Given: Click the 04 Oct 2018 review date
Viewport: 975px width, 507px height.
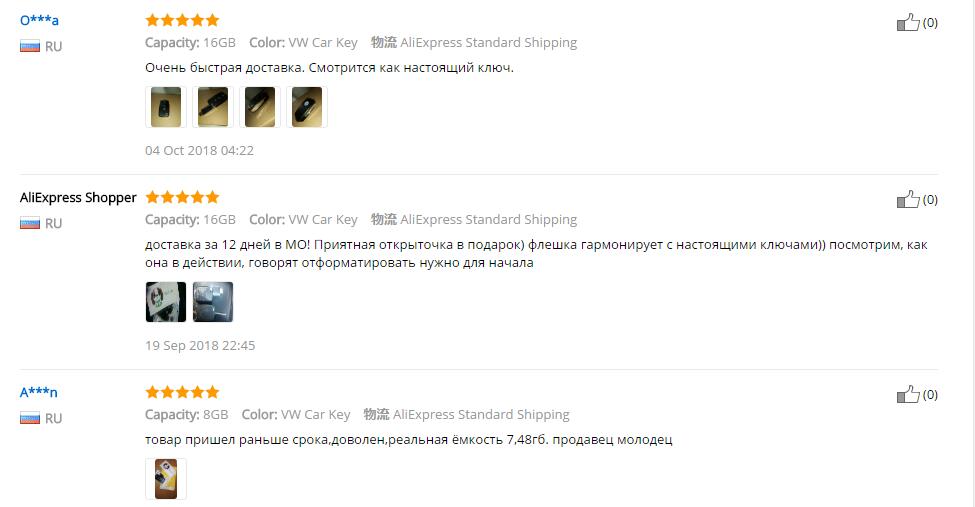Looking at the screenshot, I should click(x=200, y=151).
